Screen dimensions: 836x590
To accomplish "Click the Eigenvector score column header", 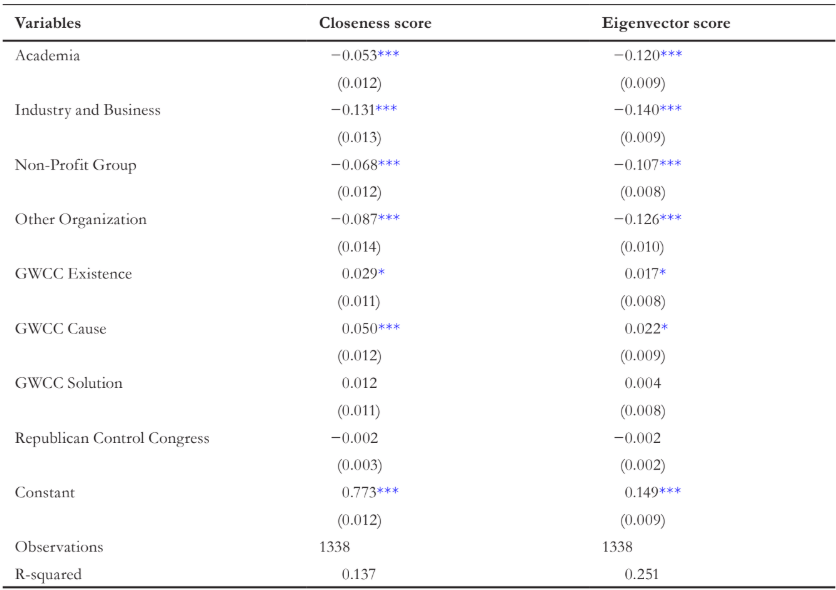I will (665, 23).
